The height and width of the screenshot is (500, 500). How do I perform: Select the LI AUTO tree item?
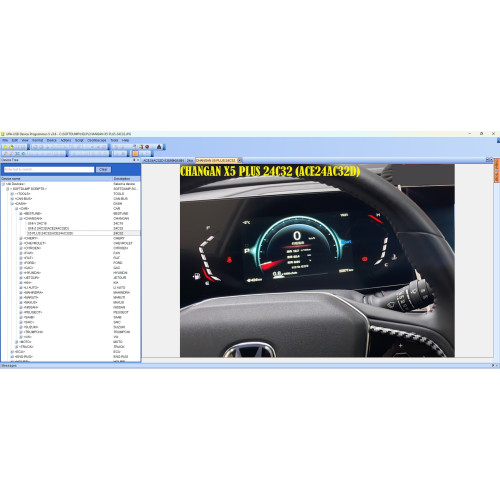(x=31, y=287)
